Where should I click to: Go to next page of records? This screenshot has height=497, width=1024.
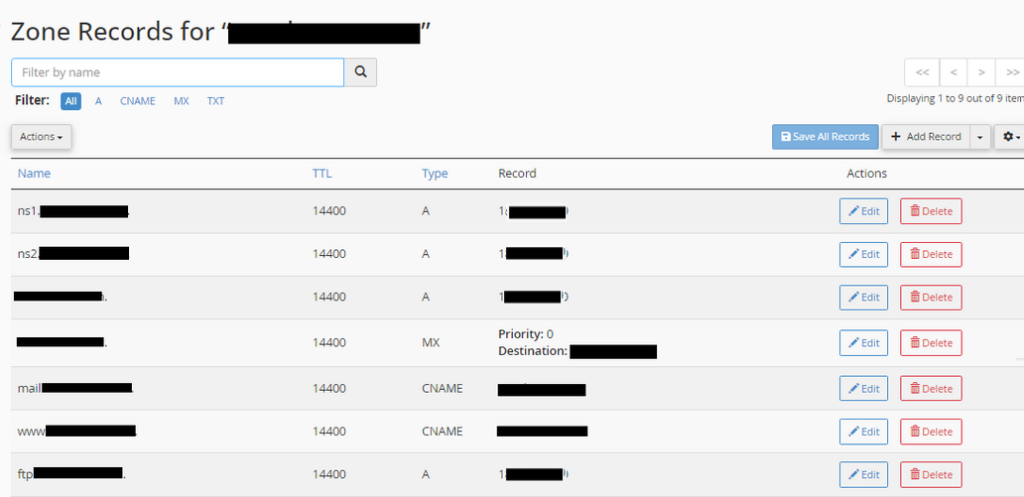click(x=983, y=73)
